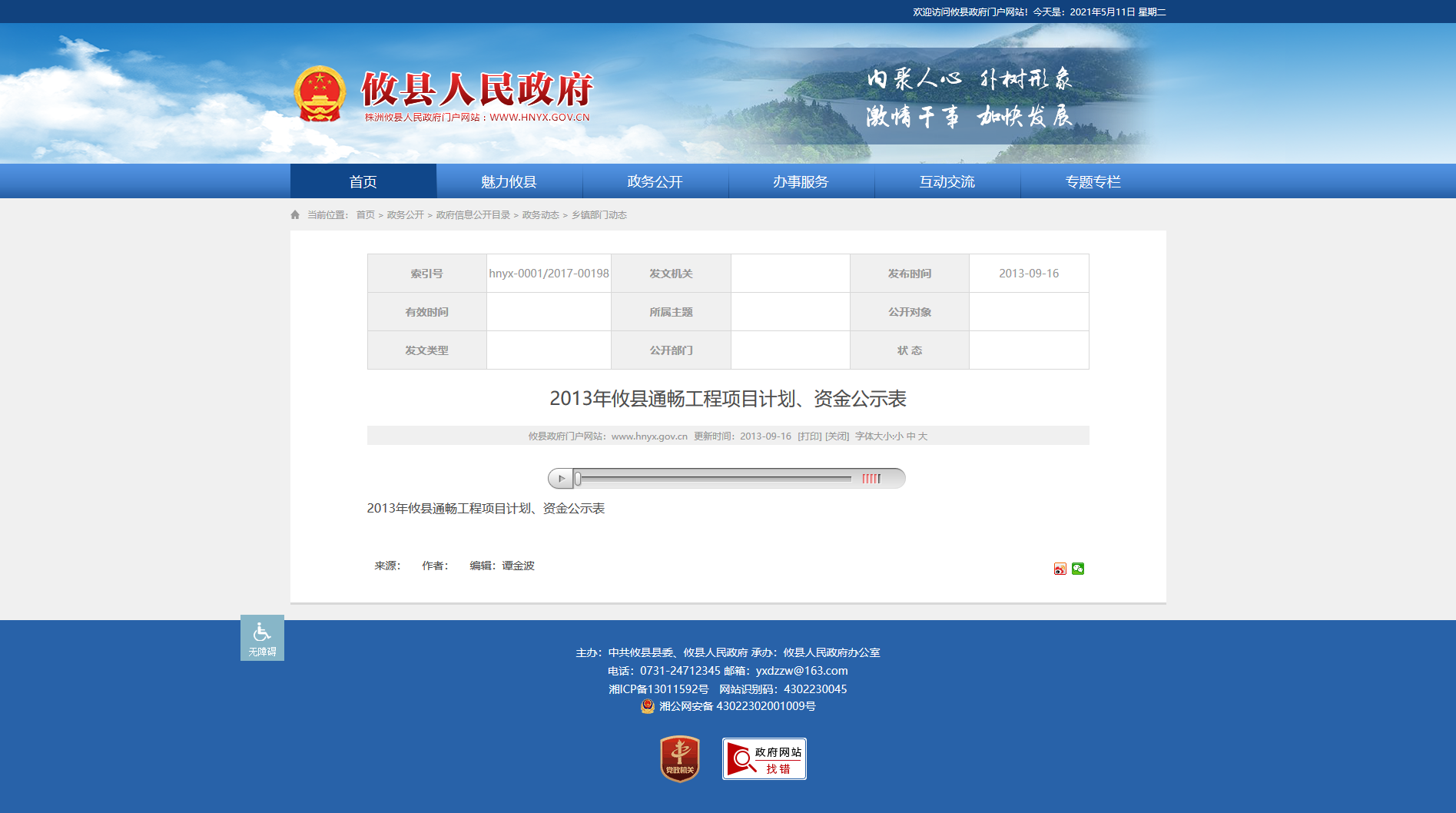Share the article via WeChat icon
The width and height of the screenshot is (1456, 813).
pyautogui.click(x=1078, y=569)
